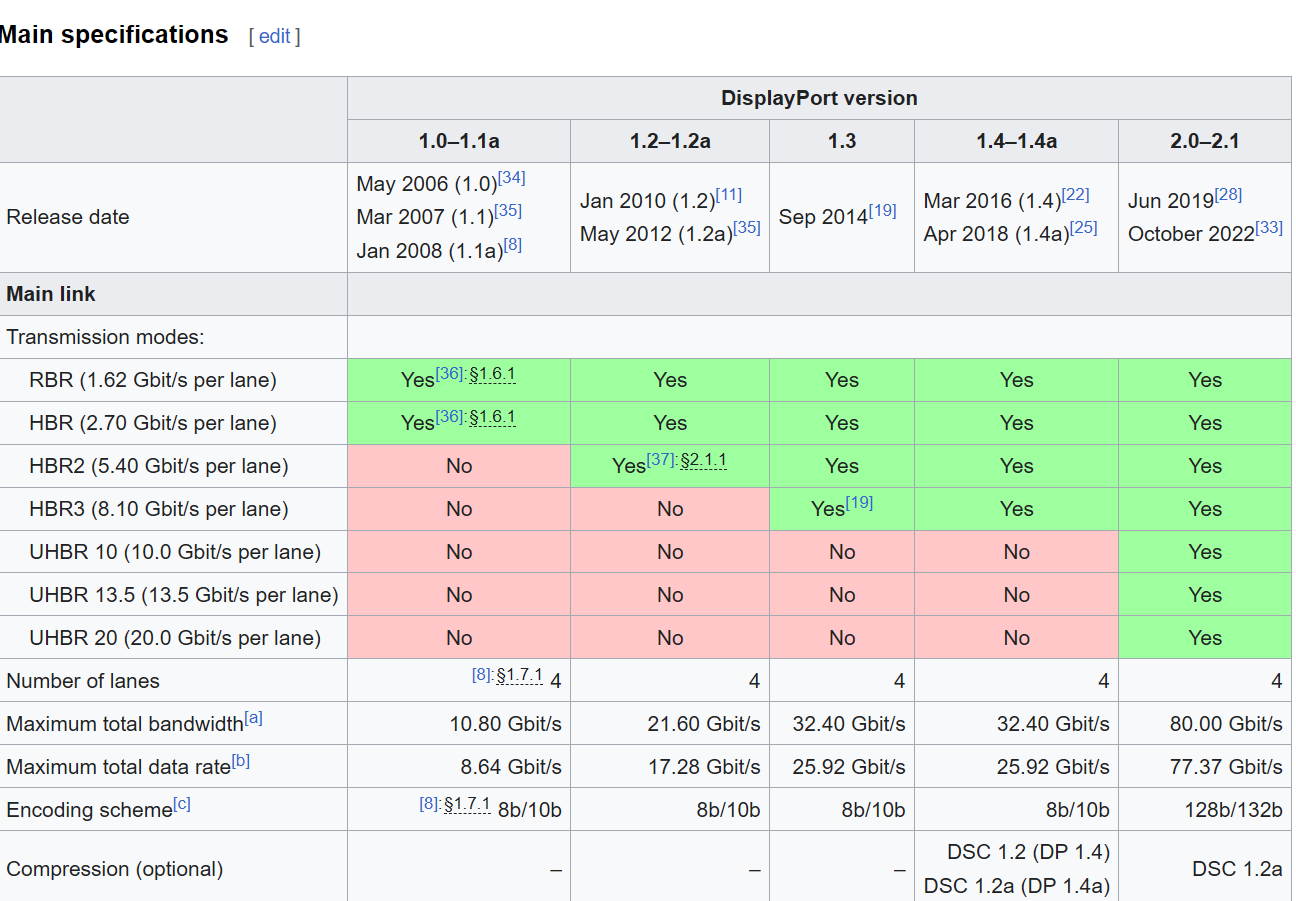Open citation [37] in the HBR2 row
The width and height of the screenshot is (1296, 901).
[x=660, y=459]
